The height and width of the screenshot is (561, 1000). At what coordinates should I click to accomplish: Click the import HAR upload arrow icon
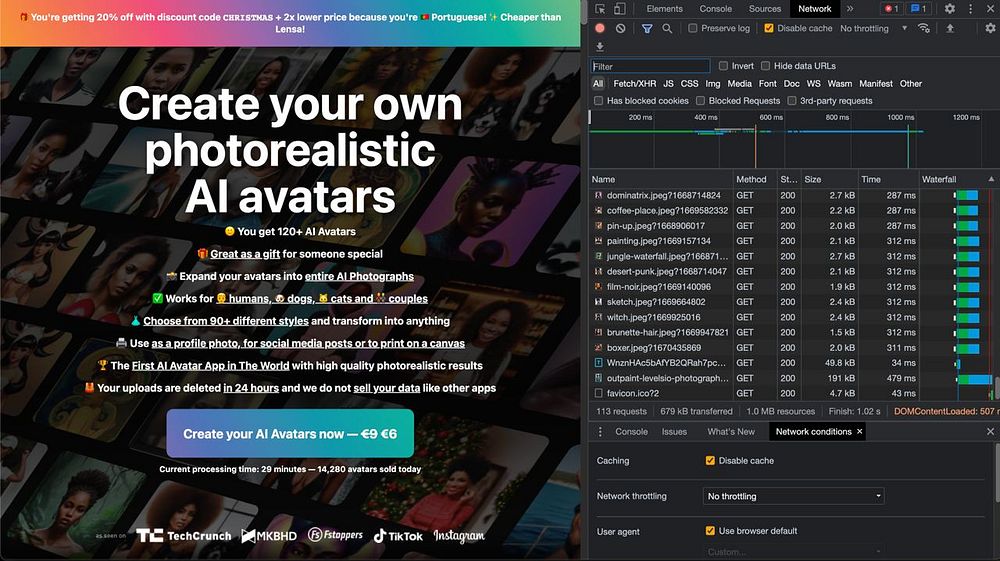(950, 28)
